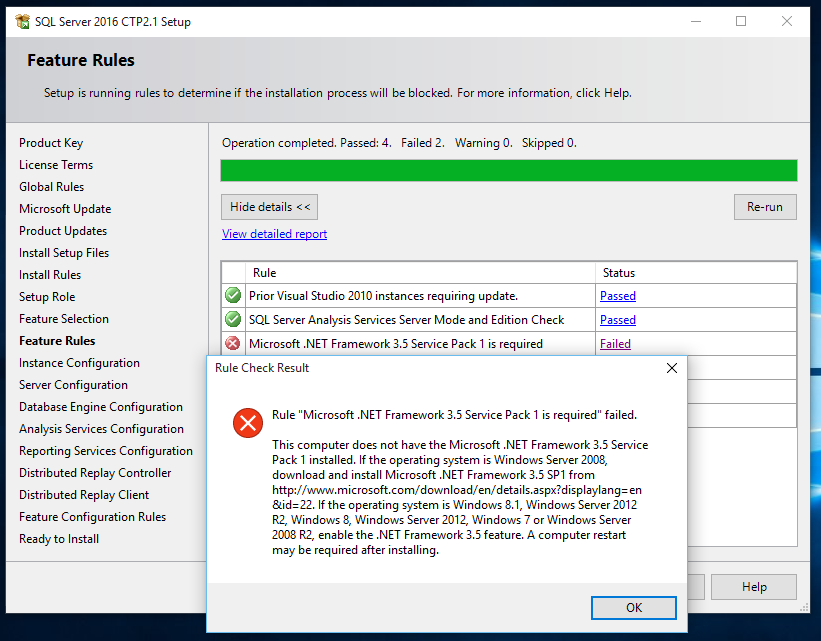This screenshot has width=821, height=641.
Task: Select Feature Selection step in sidebar
Action: tap(64, 319)
